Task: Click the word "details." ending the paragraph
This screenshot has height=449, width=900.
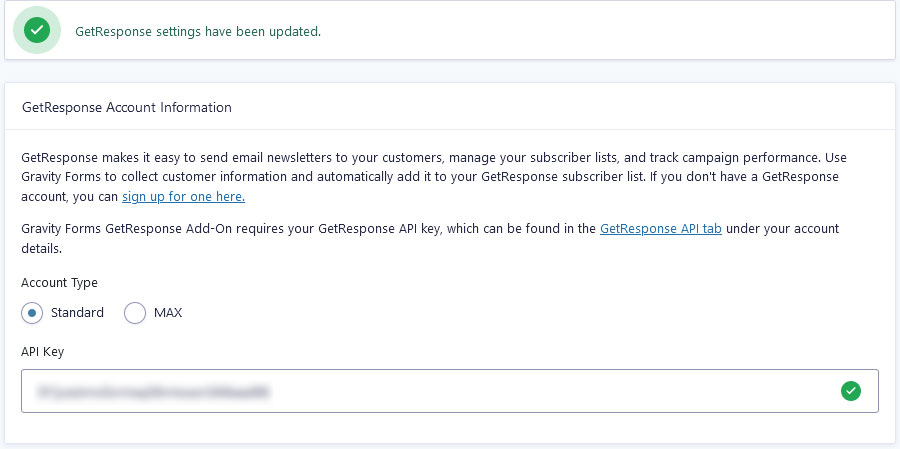Action: click(41, 250)
